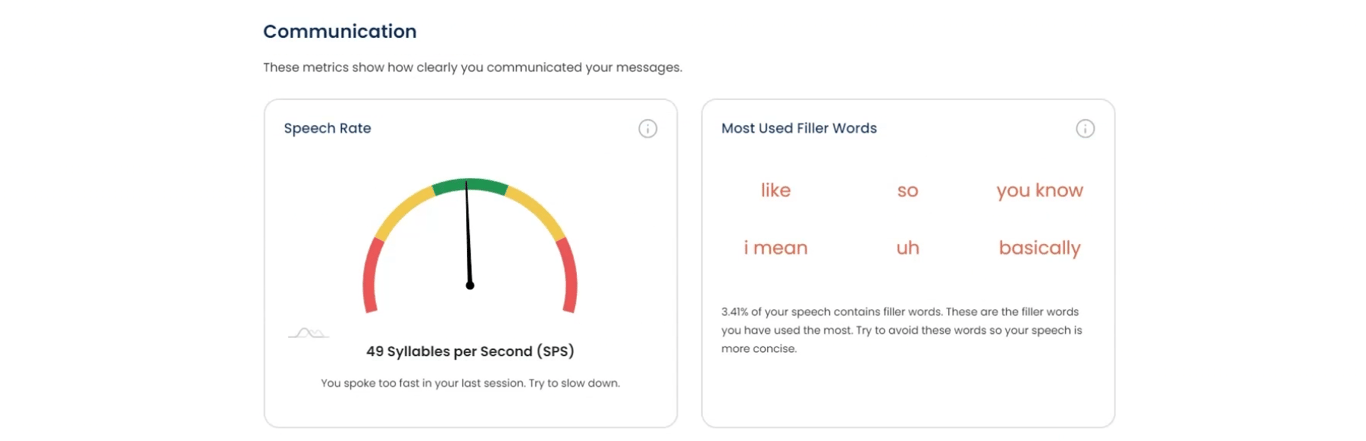This screenshot has height=441, width=1366.
Task: Select the filler word "like"
Action: point(776,190)
